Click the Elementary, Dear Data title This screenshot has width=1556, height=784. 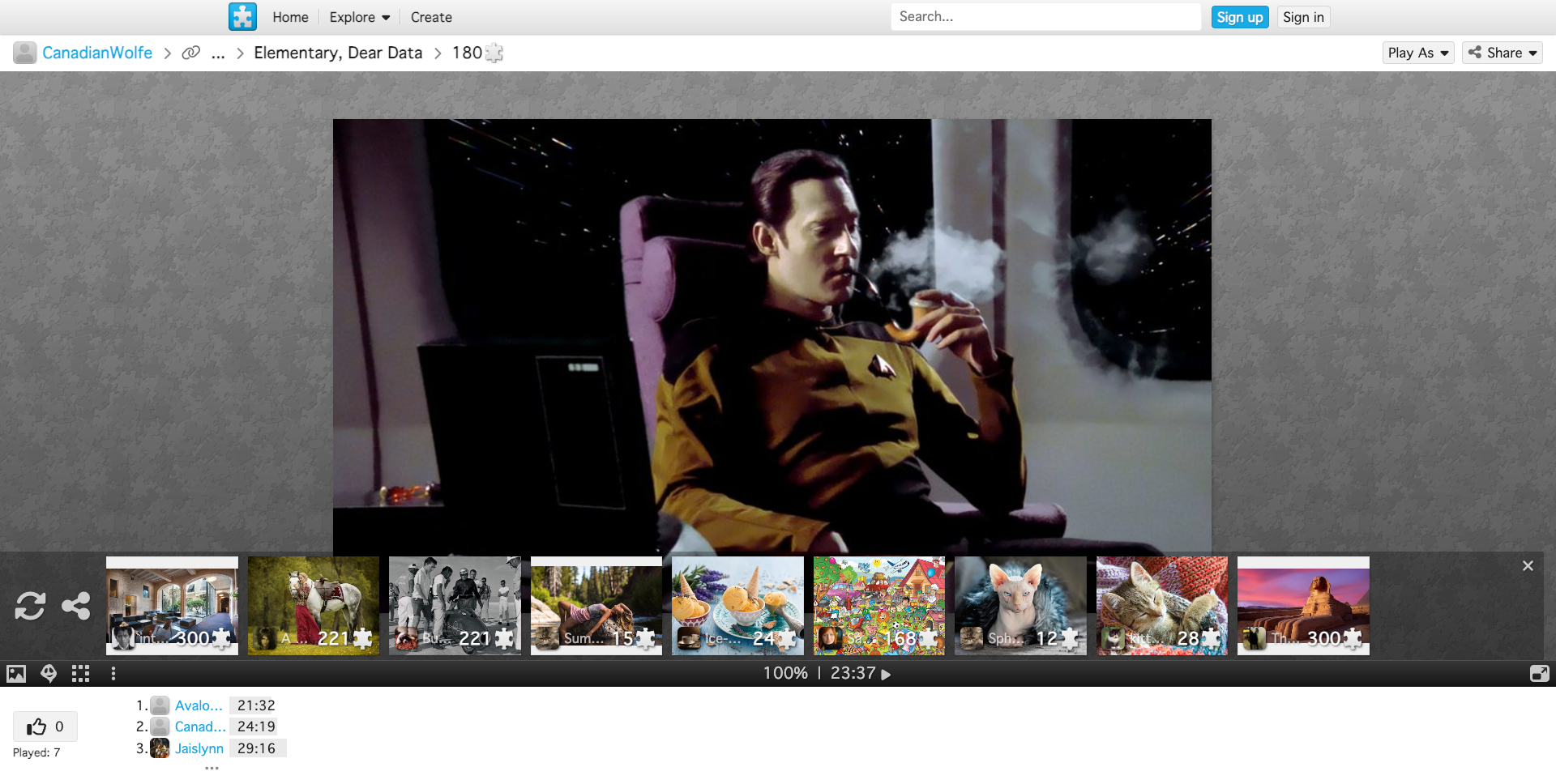pyautogui.click(x=338, y=53)
